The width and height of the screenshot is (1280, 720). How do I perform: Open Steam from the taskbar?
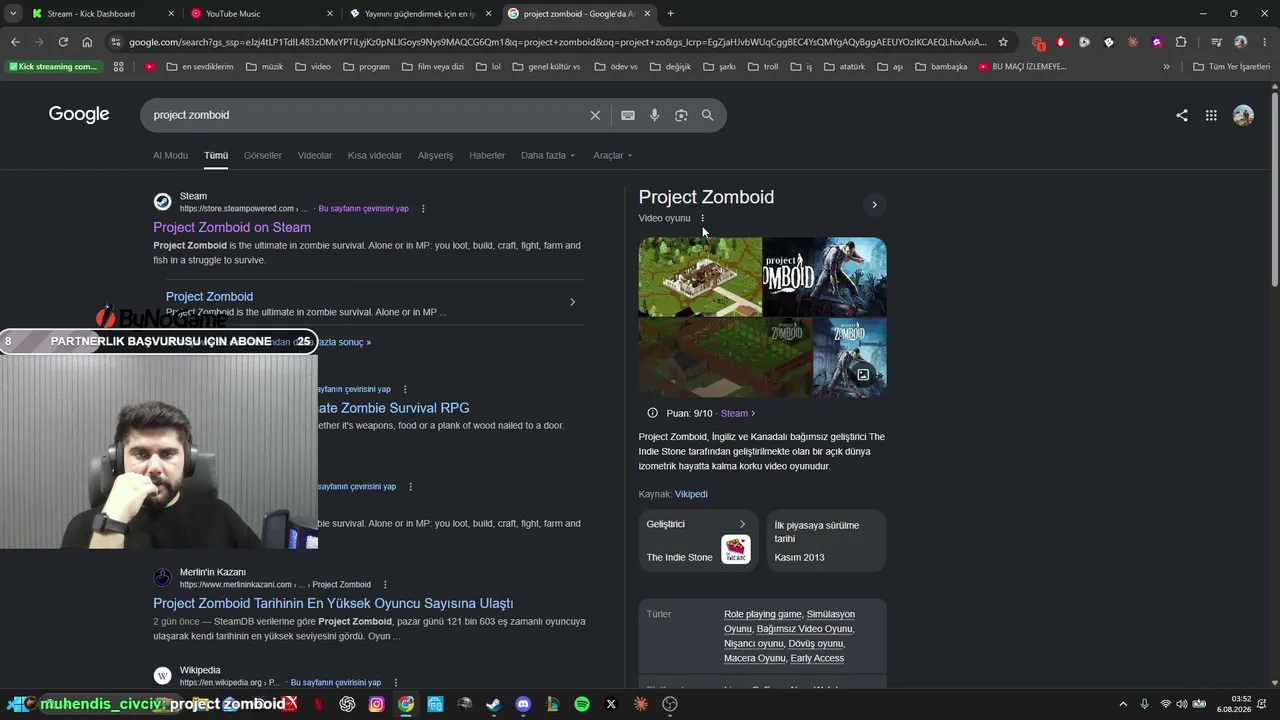point(493,704)
